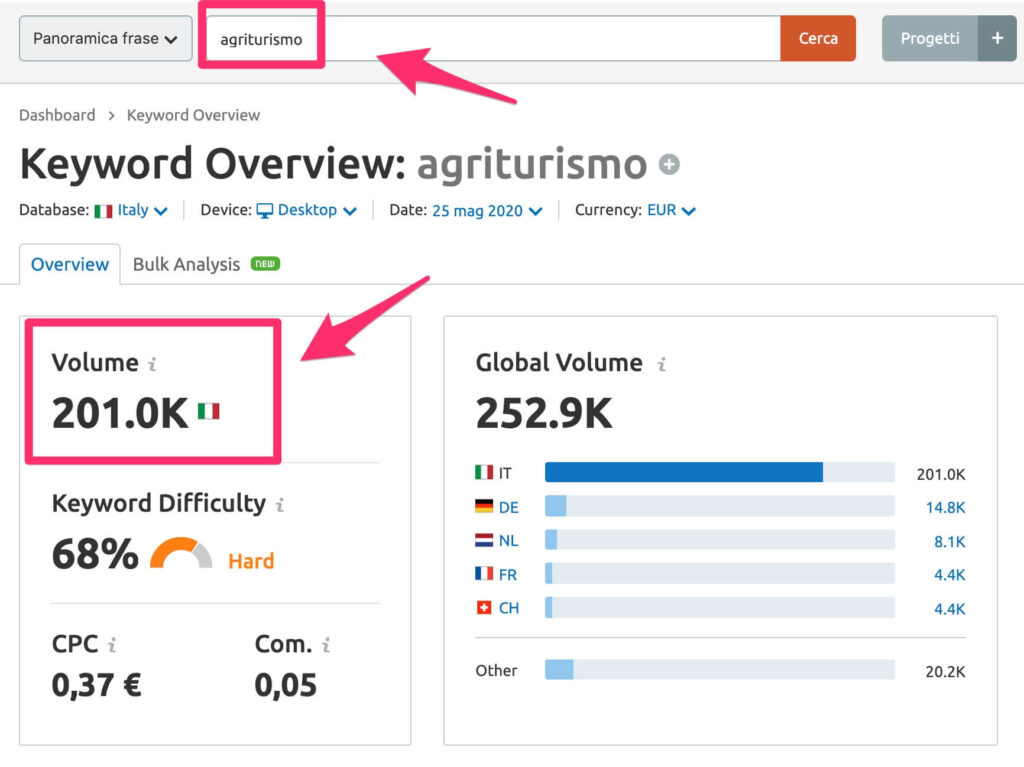Click the plus icon beside Progetti
Viewport: 1024px width, 767px height.
997,39
